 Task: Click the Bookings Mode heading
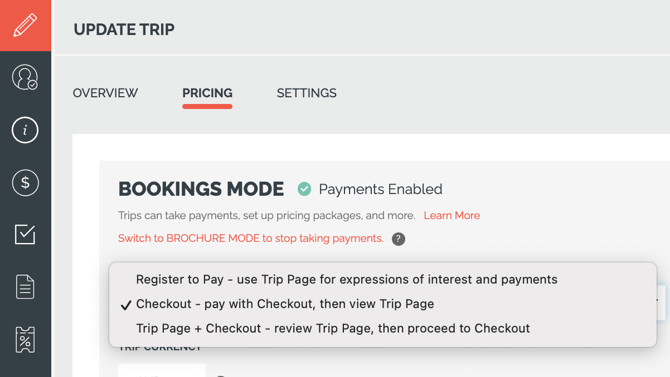point(201,189)
